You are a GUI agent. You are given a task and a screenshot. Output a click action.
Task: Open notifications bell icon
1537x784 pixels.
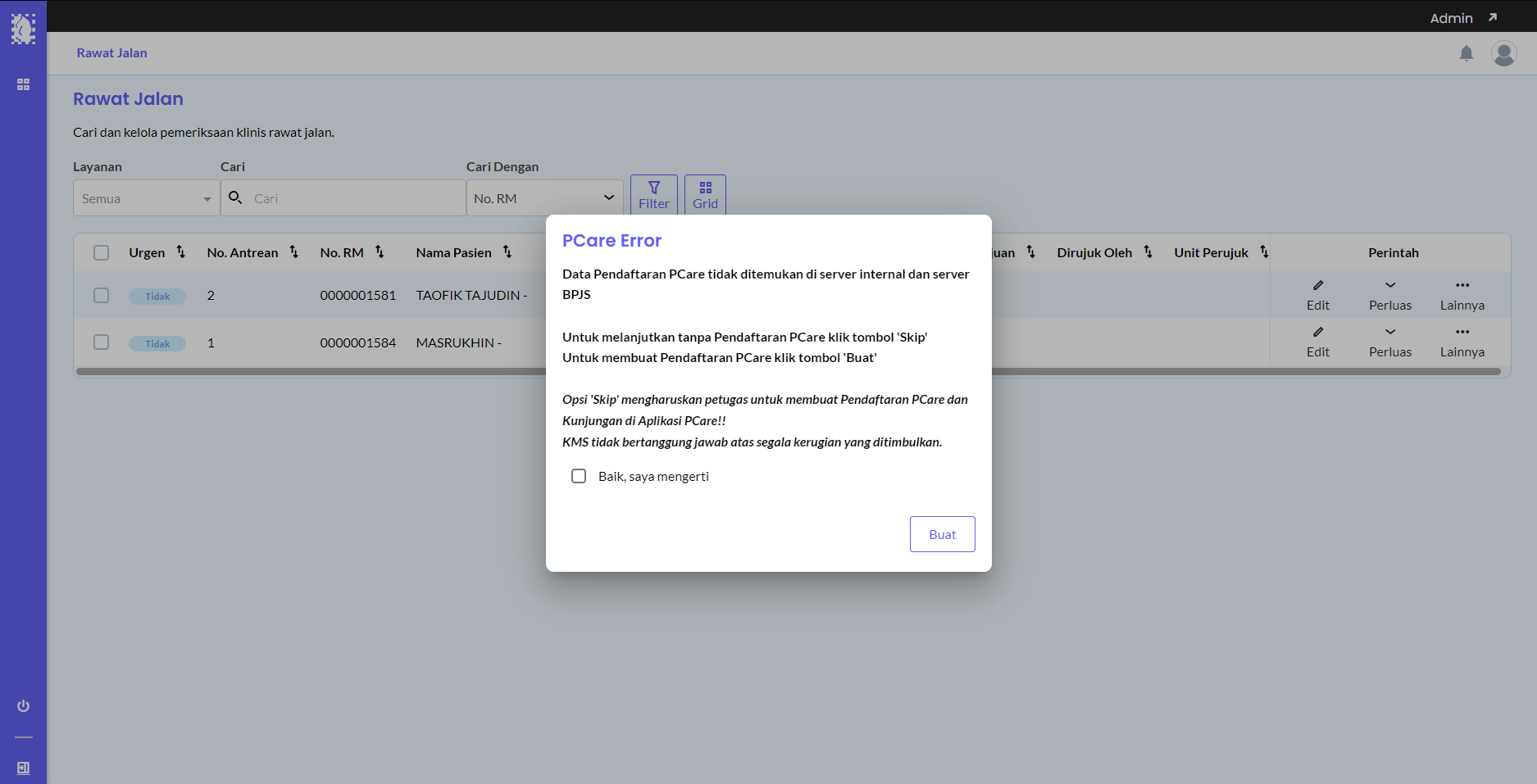[x=1467, y=53]
